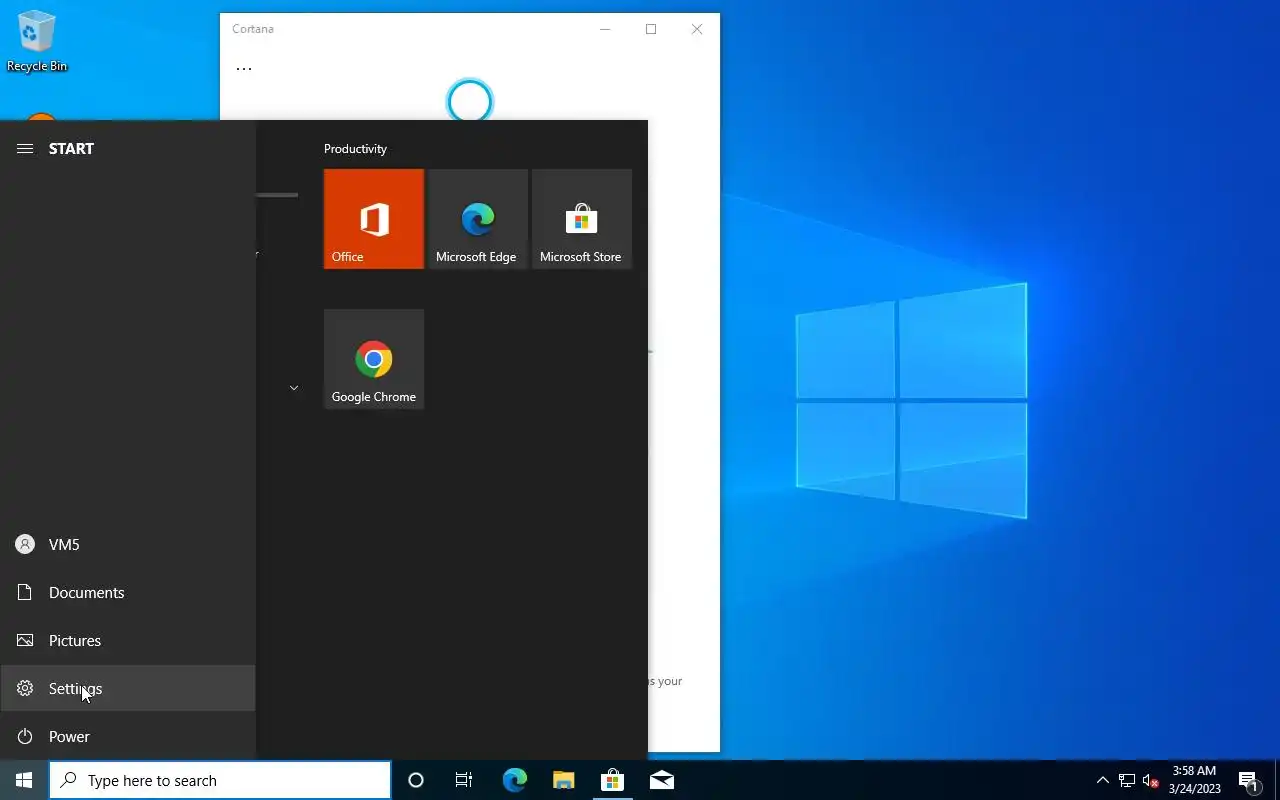Screen dimensions: 1280x800
Task: Expand the app list chevron arrow
Action: point(294,387)
